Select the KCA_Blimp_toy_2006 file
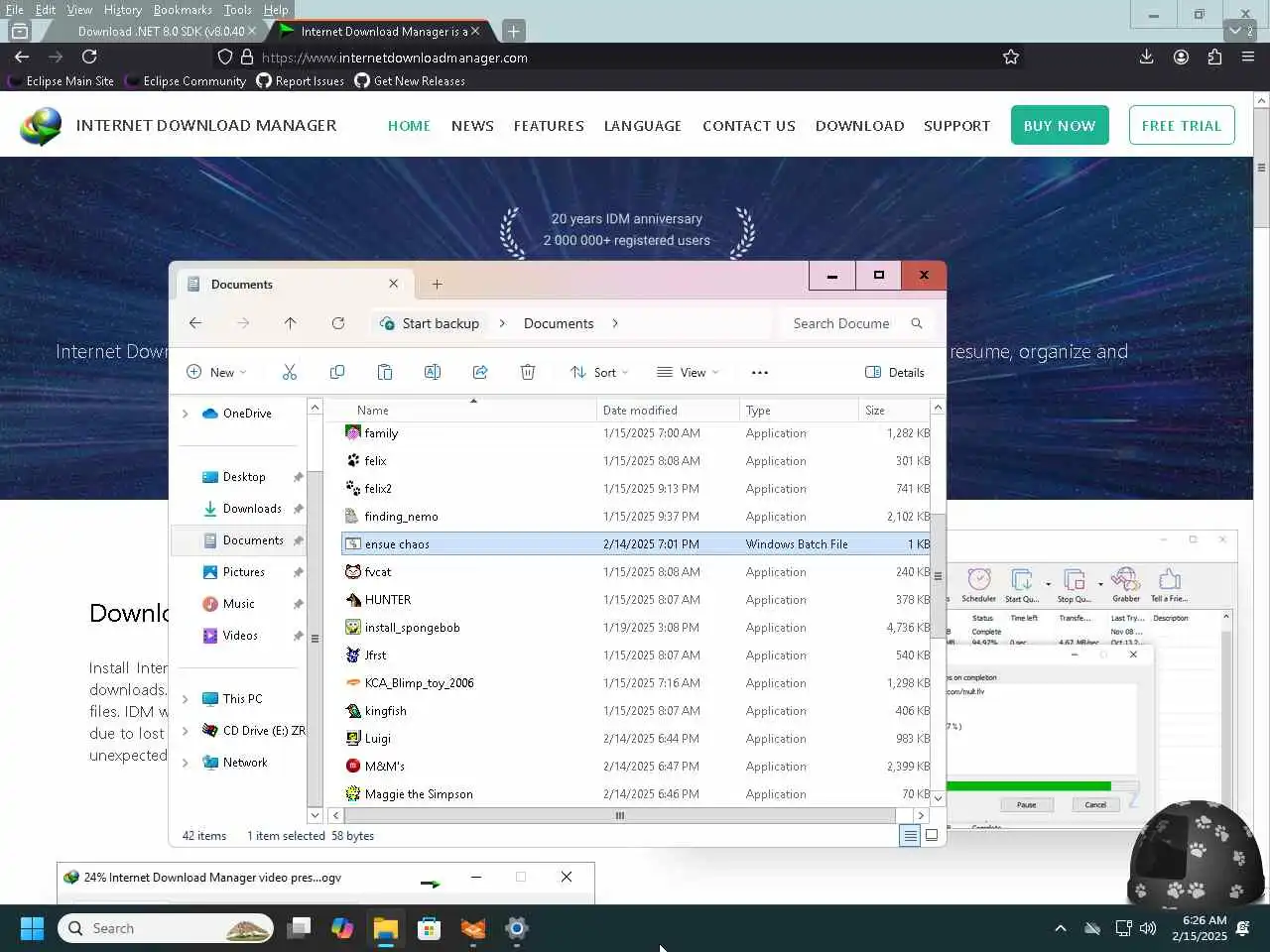The height and width of the screenshot is (952, 1270). click(636, 683)
